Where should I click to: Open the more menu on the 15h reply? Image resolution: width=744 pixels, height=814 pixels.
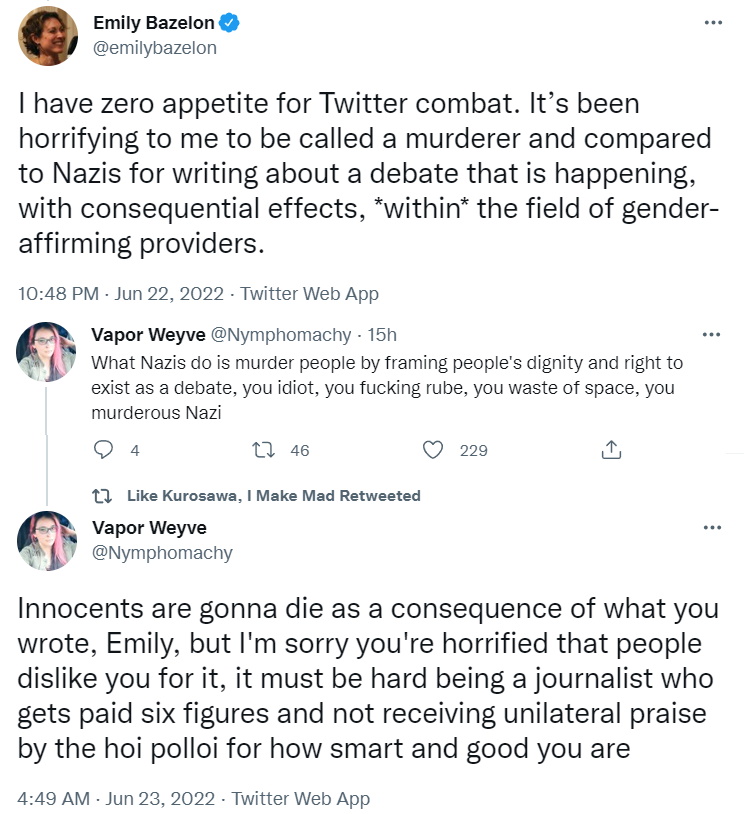712,335
